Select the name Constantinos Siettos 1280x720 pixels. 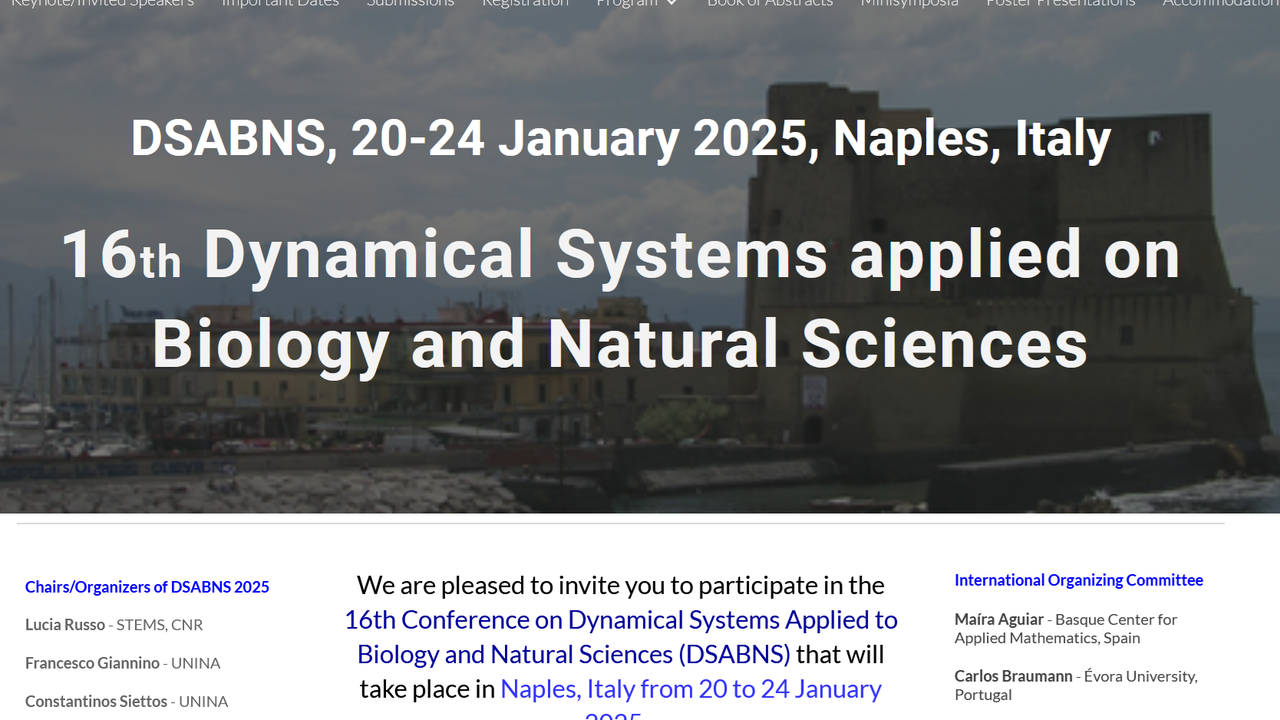[96, 701]
